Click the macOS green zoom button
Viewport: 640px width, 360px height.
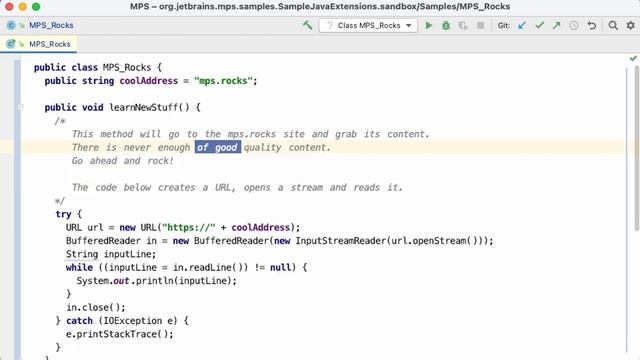click(36, 7)
